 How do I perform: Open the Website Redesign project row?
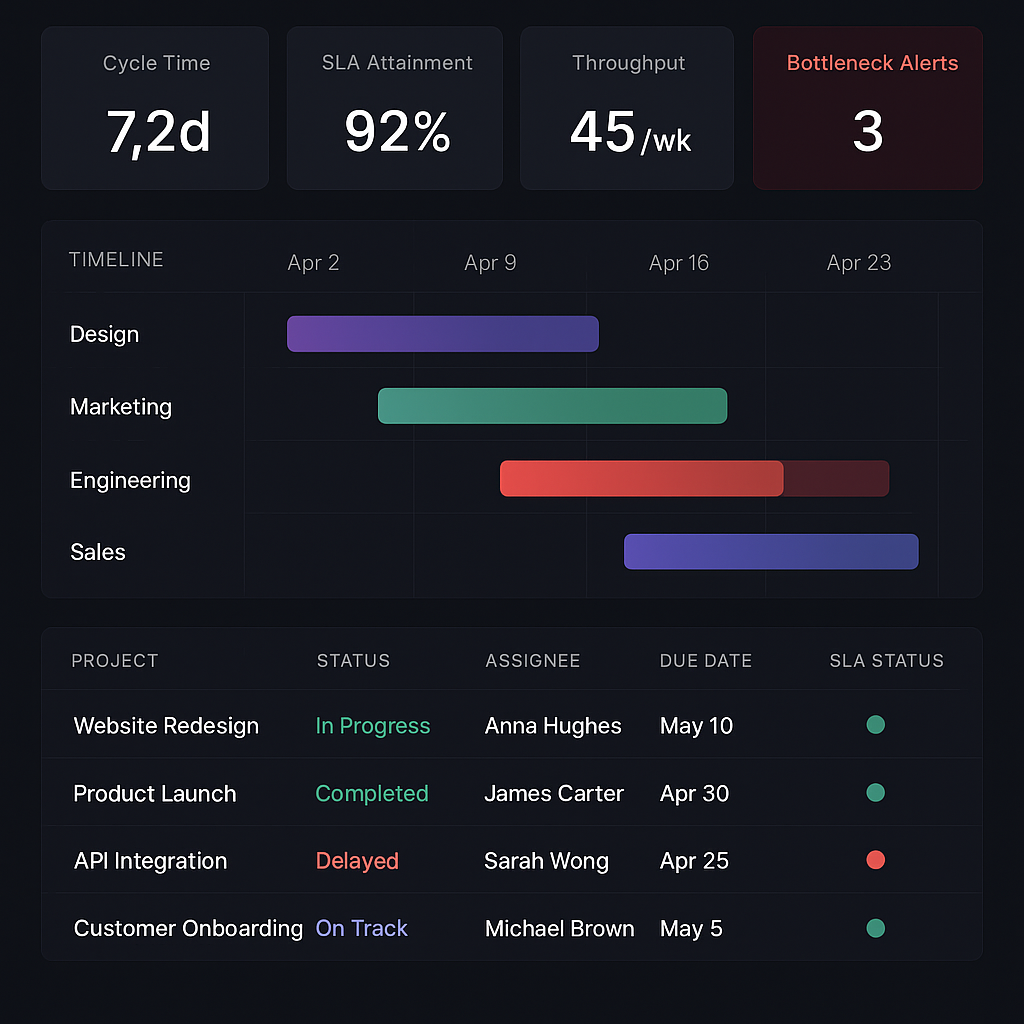tap(166, 726)
